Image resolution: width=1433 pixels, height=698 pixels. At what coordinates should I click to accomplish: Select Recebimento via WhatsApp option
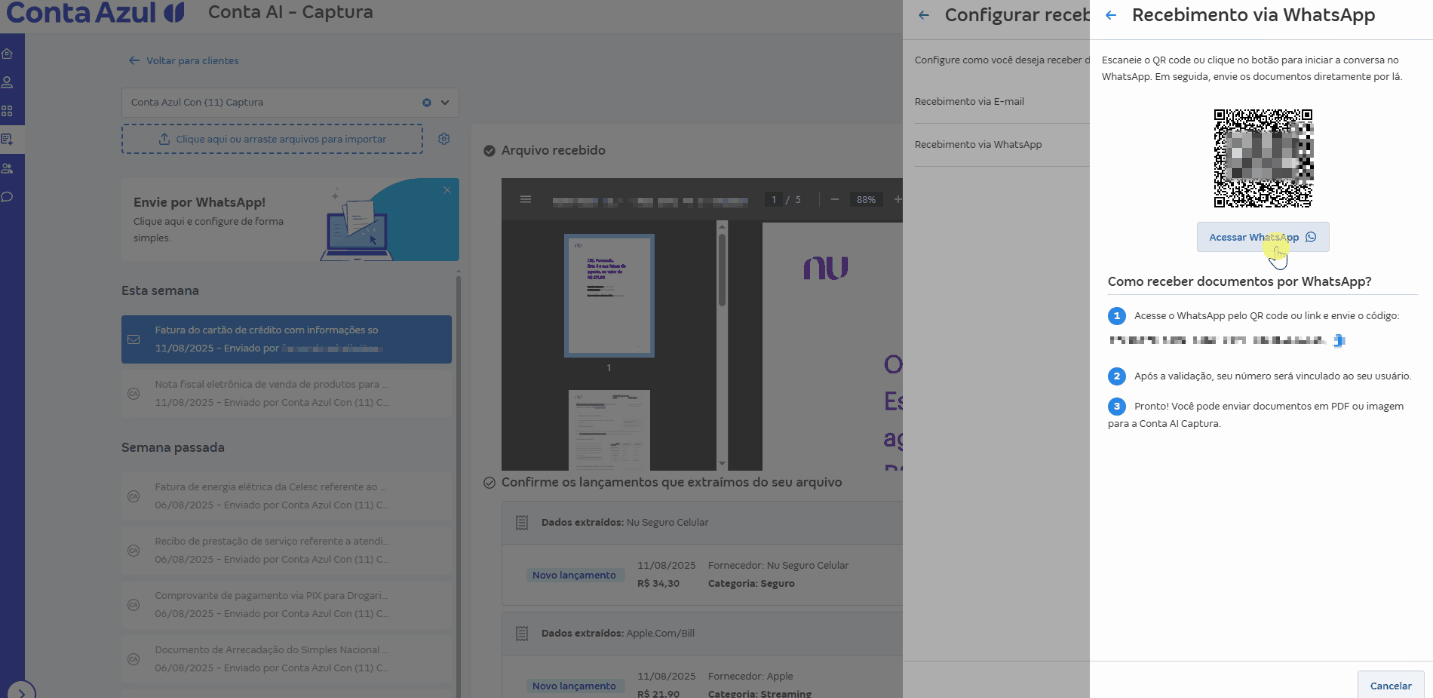point(980,144)
